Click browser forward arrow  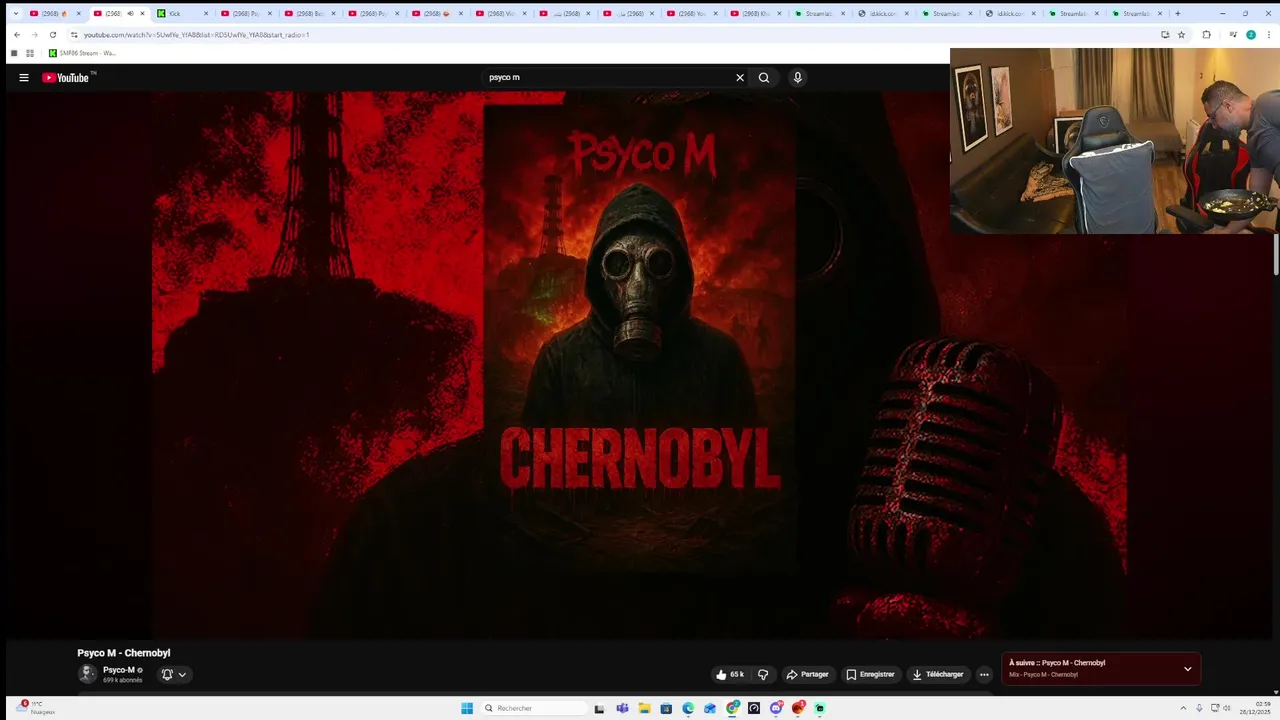tap(34, 34)
